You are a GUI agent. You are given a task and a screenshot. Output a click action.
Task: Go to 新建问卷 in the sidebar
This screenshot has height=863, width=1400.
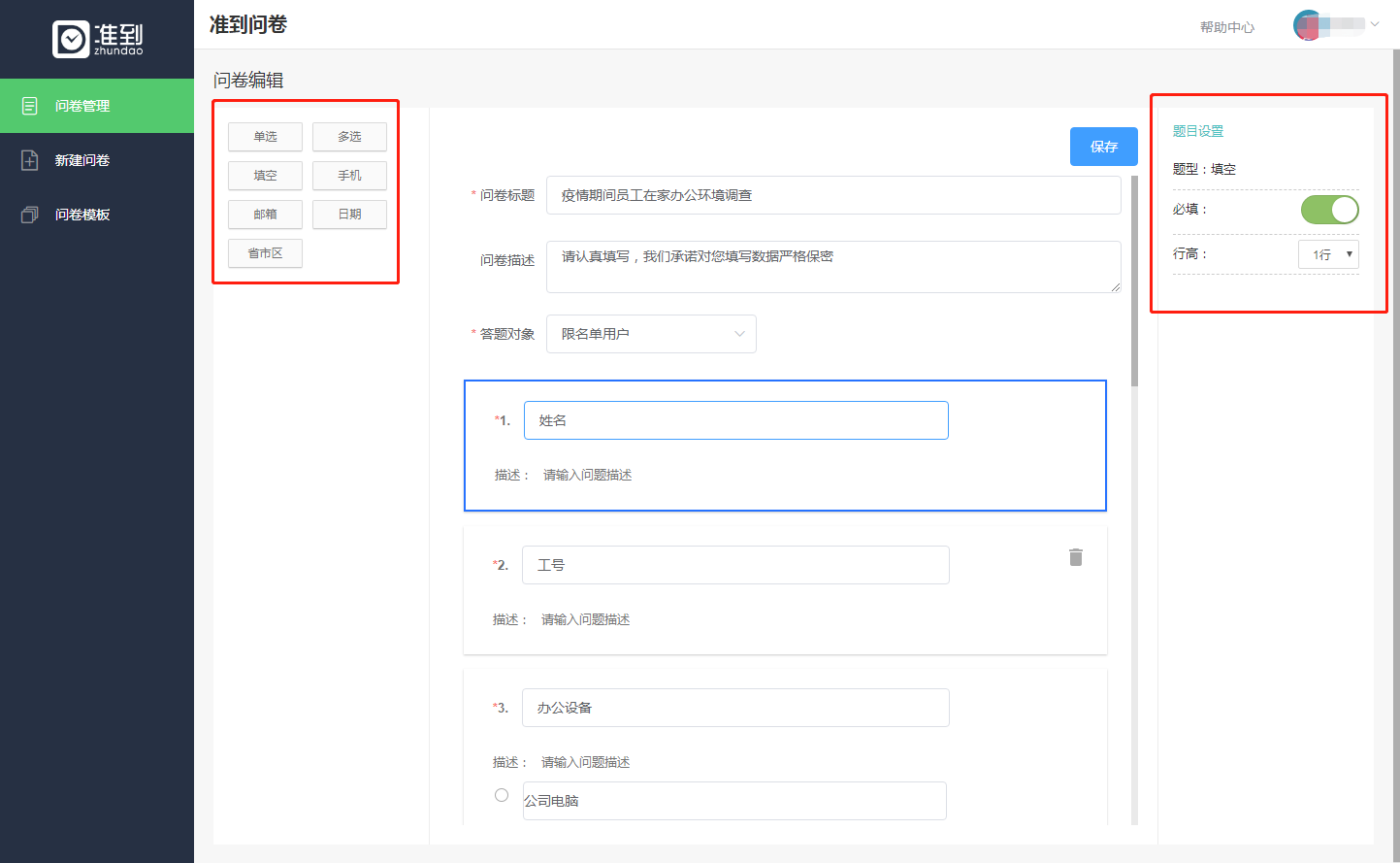82,160
